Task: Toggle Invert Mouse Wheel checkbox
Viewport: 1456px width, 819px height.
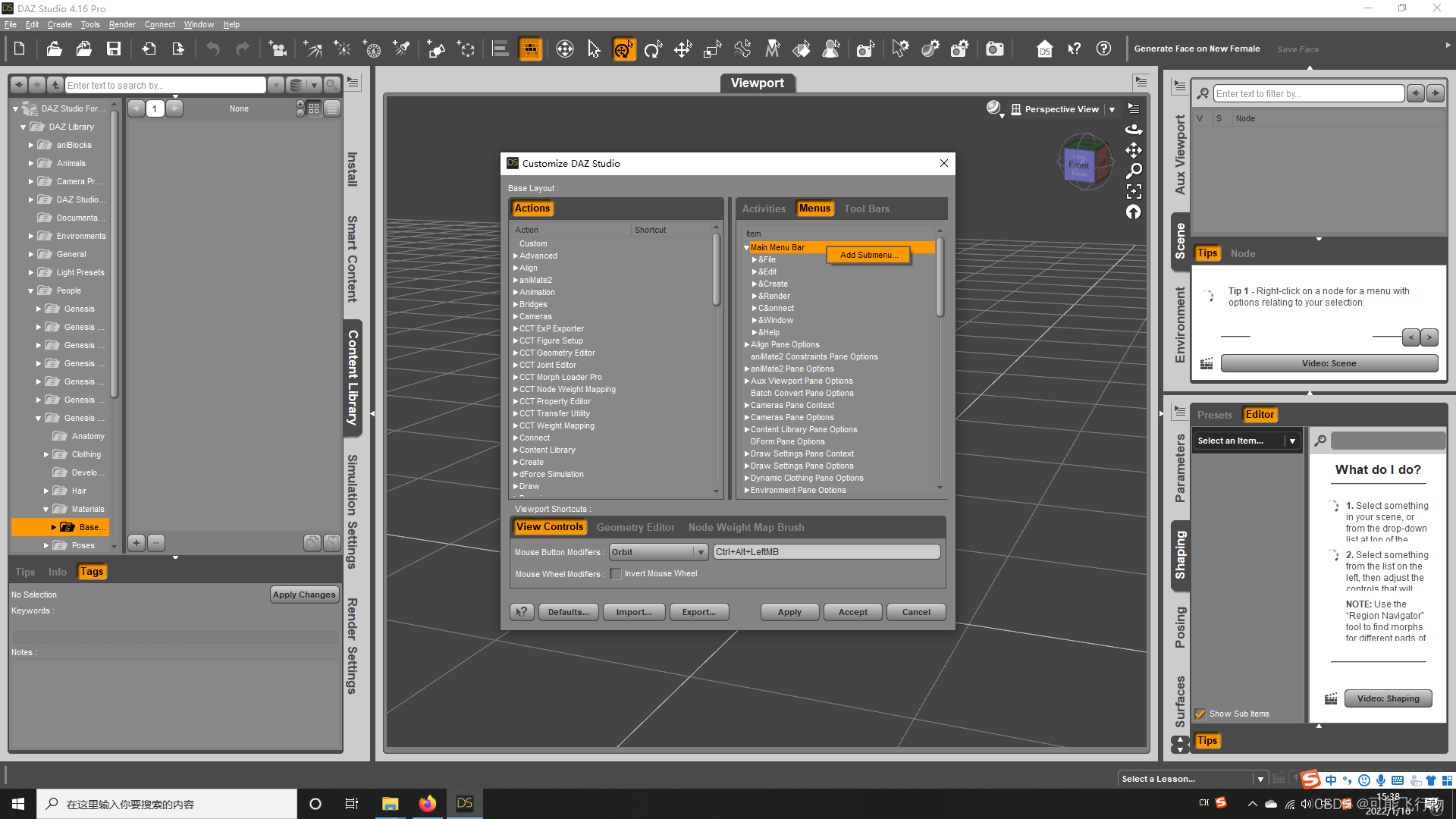Action: click(616, 574)
